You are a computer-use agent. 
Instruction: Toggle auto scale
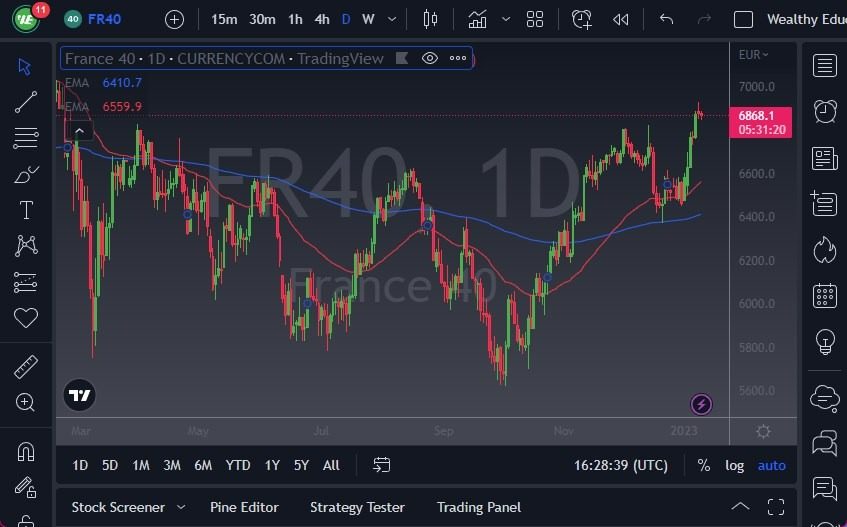click(771, 465)
